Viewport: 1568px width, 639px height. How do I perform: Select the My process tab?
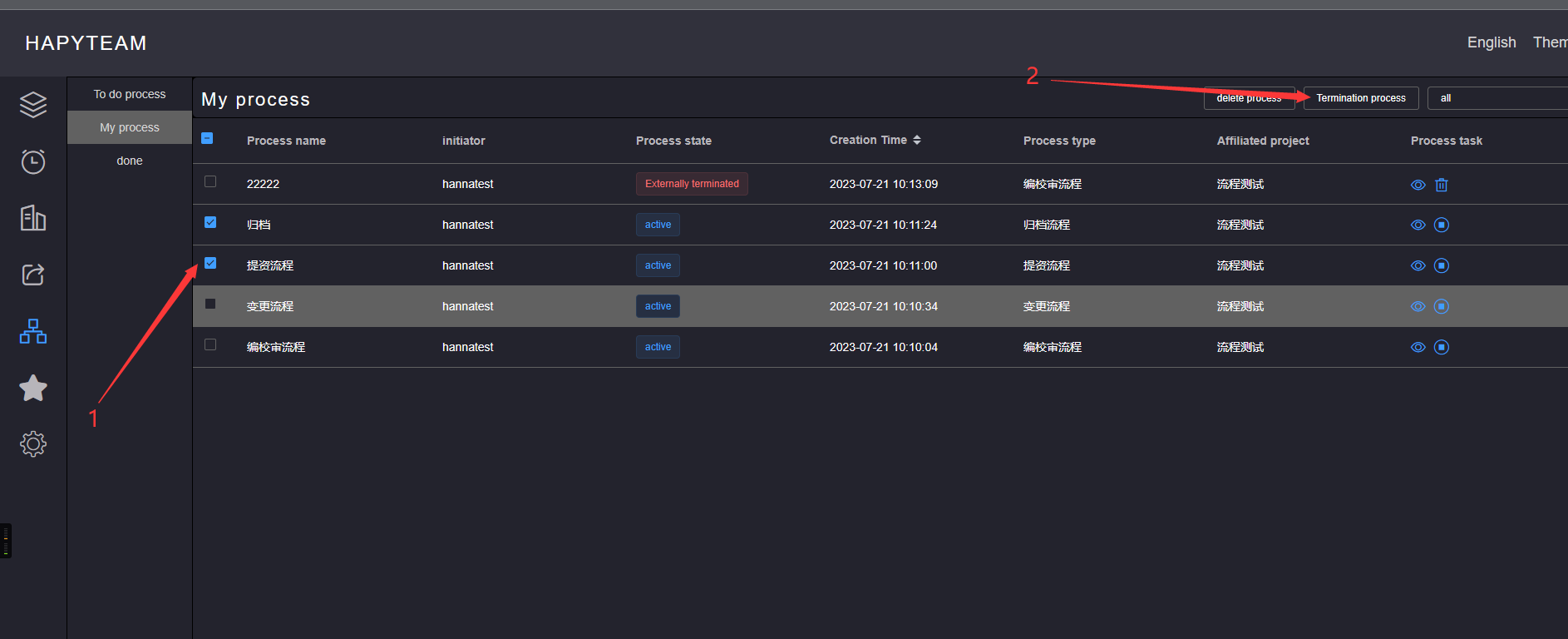130,127
